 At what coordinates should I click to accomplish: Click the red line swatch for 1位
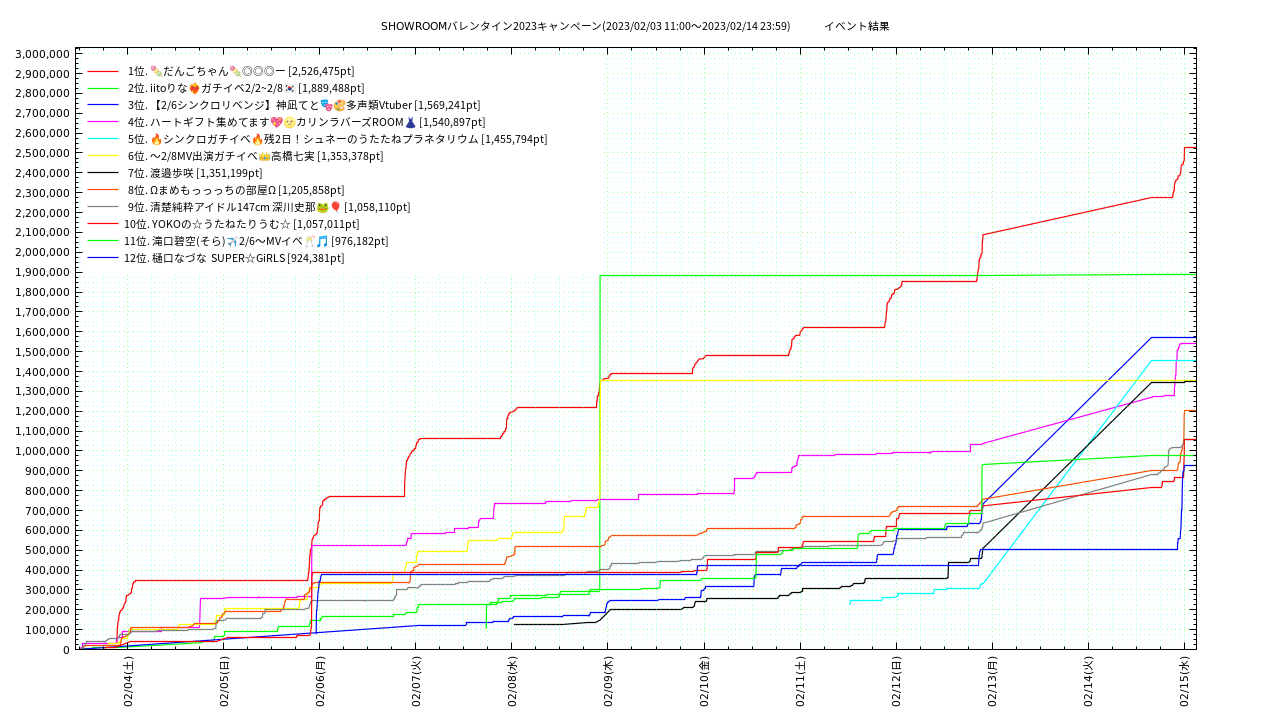click(x=103, y=71)
